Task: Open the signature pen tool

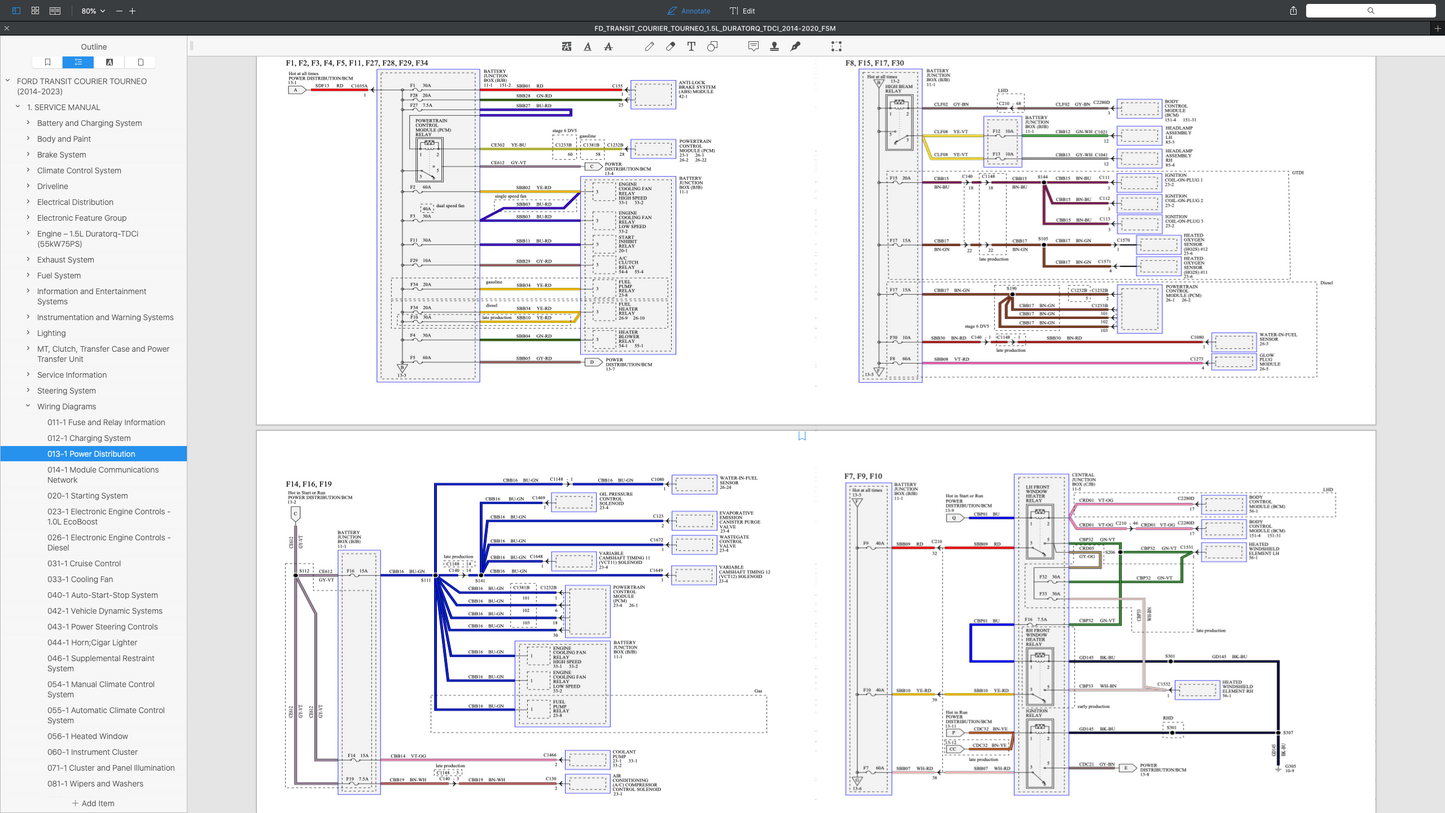Action: coord(796,46)
